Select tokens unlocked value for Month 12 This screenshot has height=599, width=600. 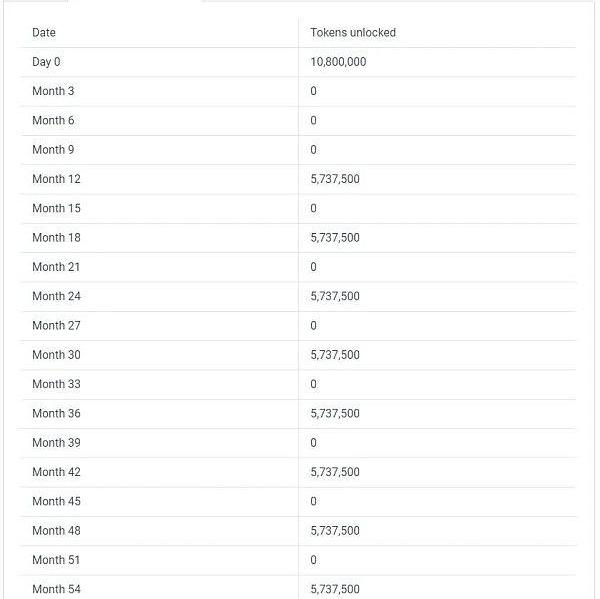[x=335, y=179]
